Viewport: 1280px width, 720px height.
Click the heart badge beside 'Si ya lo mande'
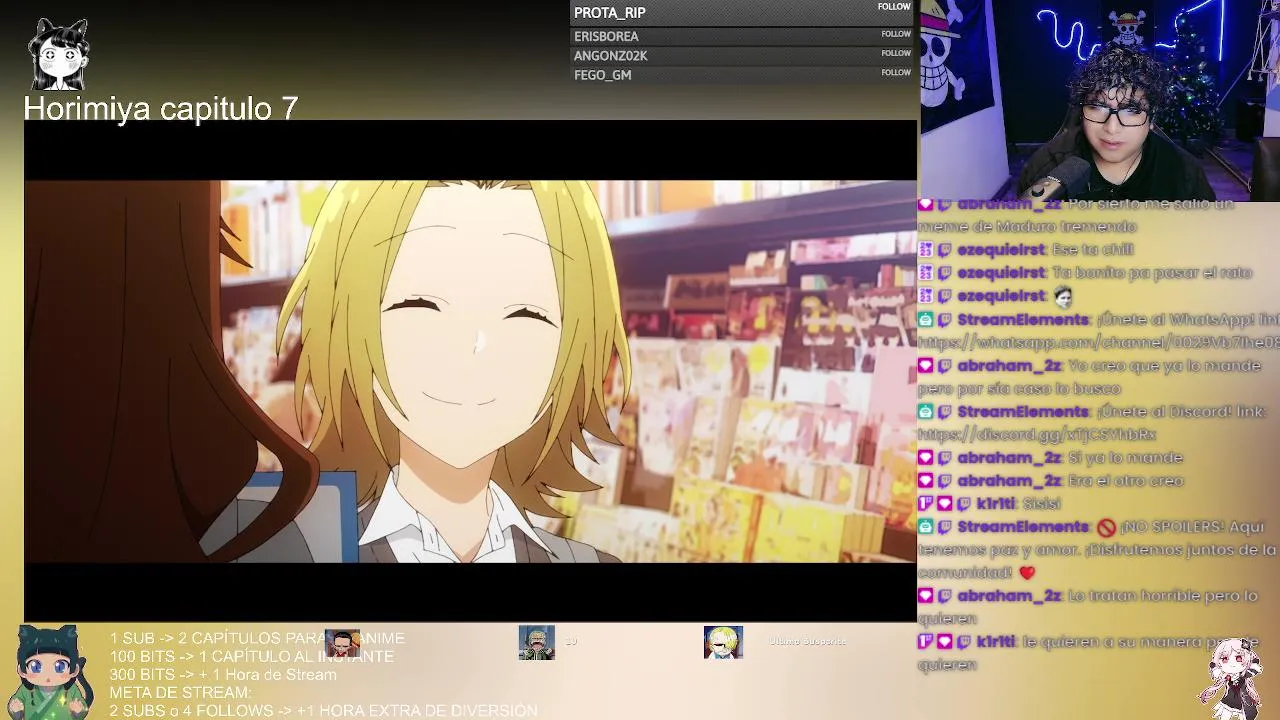click(x=926, y=458)
